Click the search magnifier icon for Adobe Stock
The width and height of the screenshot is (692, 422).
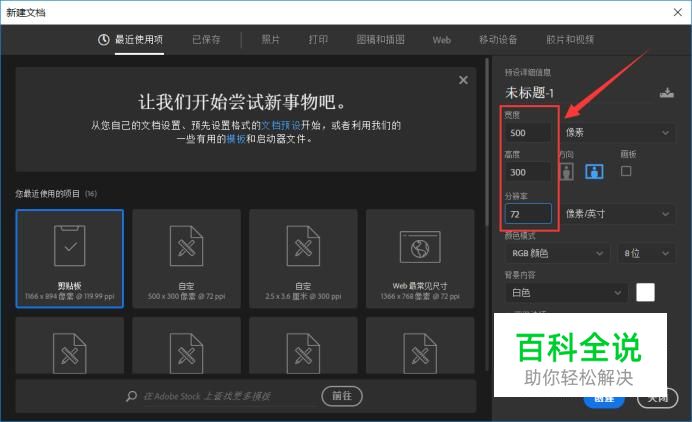[x=131, y=396]
